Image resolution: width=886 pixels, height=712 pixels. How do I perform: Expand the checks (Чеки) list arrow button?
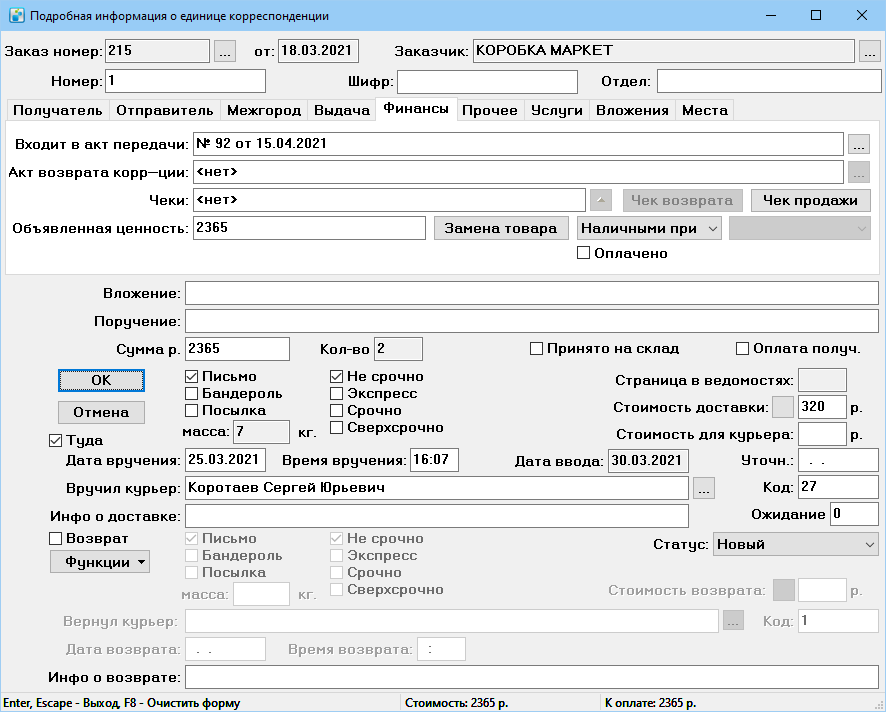click(x=601, y=200)
